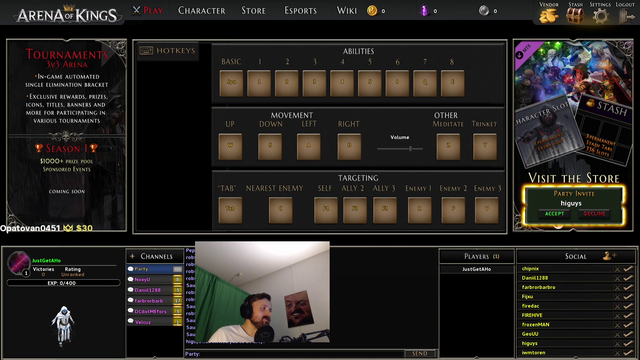Send the party chat message
640x360 pixels.
420,353
